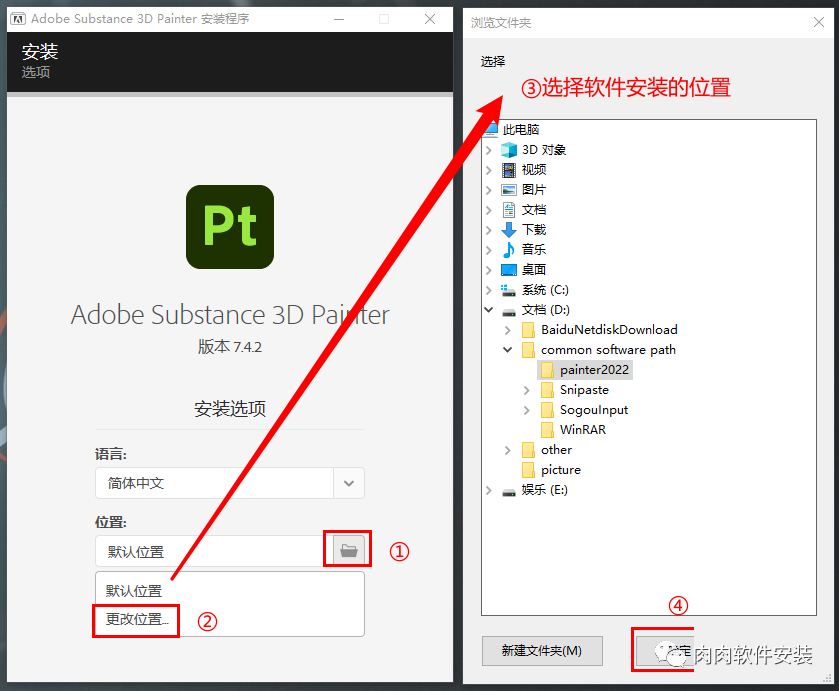
Task: Click the 图片 pictures icon
Action: 509,190
